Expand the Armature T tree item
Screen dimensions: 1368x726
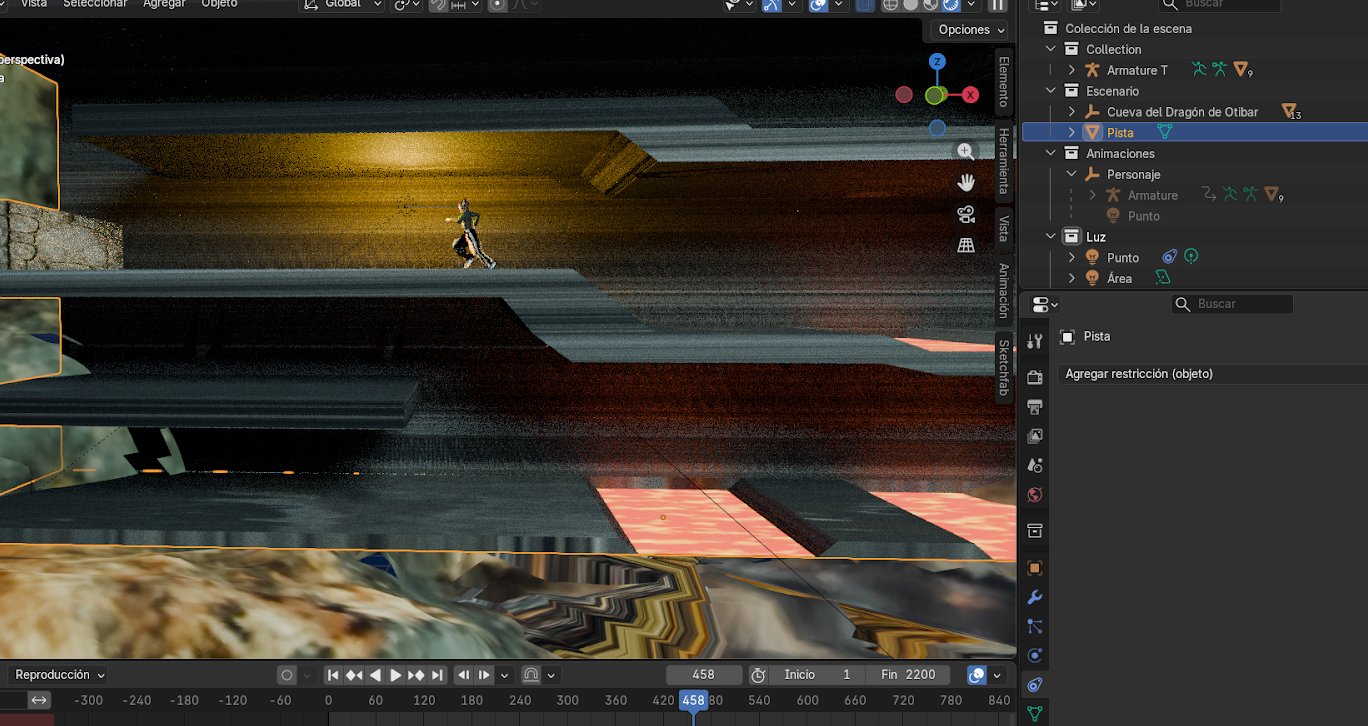[1072, 70]
